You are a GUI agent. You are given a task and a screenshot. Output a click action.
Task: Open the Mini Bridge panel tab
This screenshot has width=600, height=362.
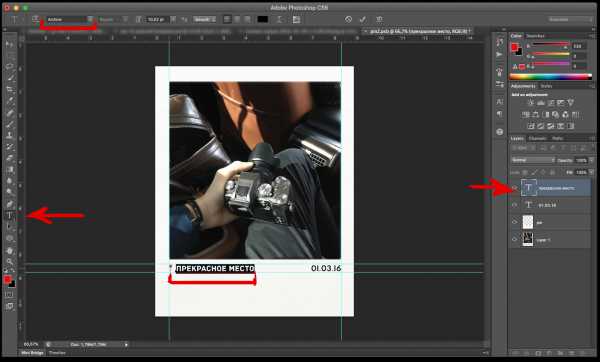point(33,353)
